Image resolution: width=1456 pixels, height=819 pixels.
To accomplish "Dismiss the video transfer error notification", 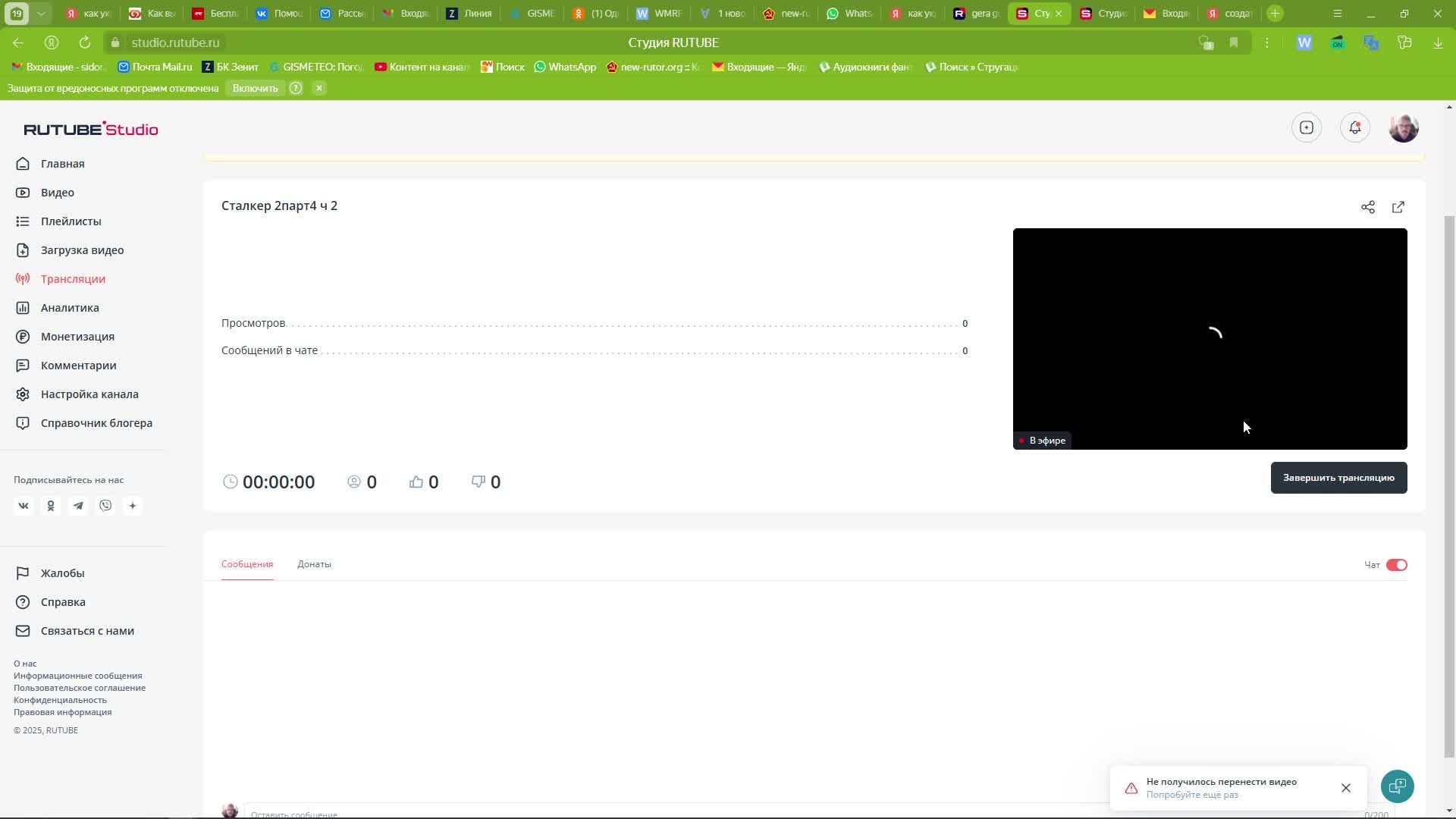I will point(1345,788).
